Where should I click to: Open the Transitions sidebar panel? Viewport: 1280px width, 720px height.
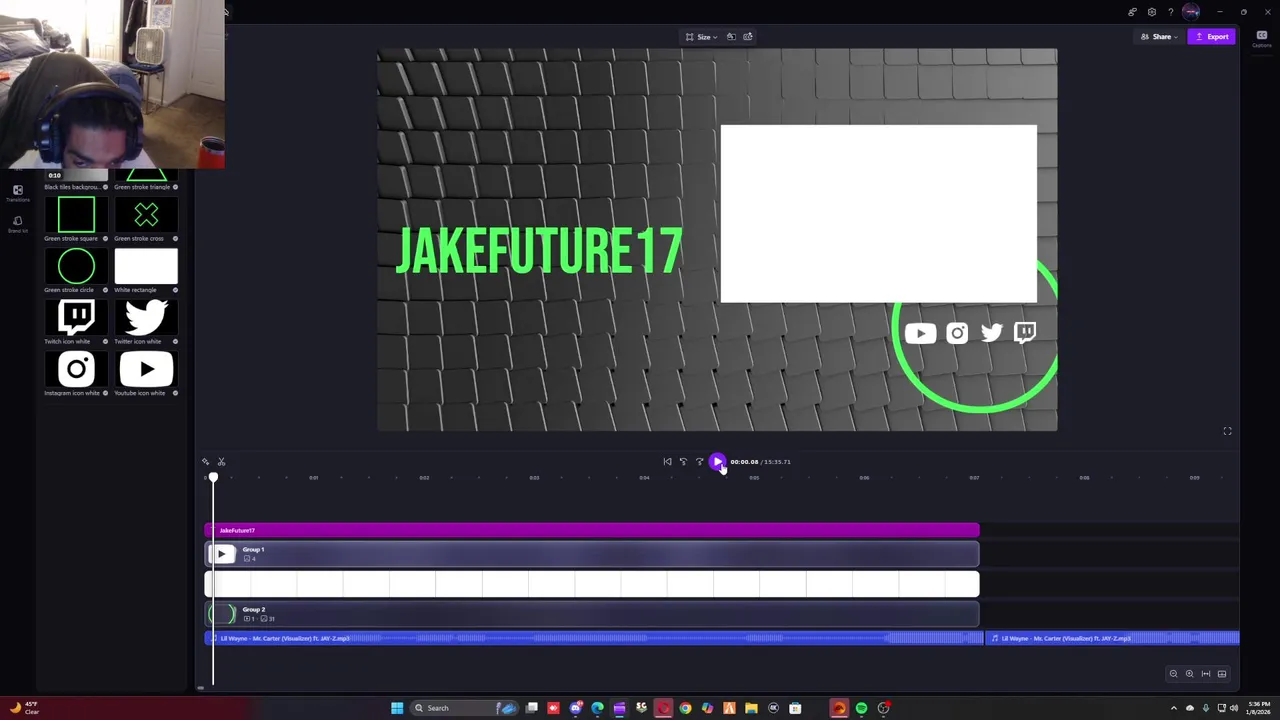(17, 193)
